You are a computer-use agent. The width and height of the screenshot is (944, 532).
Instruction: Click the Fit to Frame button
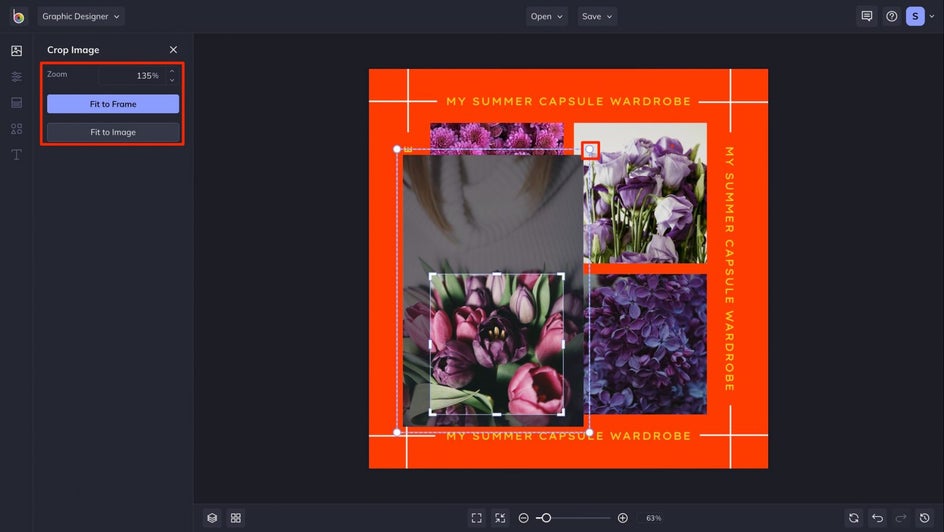(x=113, y=104)
